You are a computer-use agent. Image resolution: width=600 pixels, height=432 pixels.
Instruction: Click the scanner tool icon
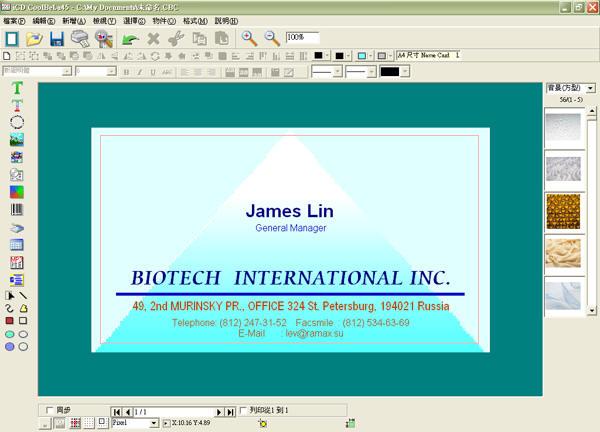(x=17, y=228)
